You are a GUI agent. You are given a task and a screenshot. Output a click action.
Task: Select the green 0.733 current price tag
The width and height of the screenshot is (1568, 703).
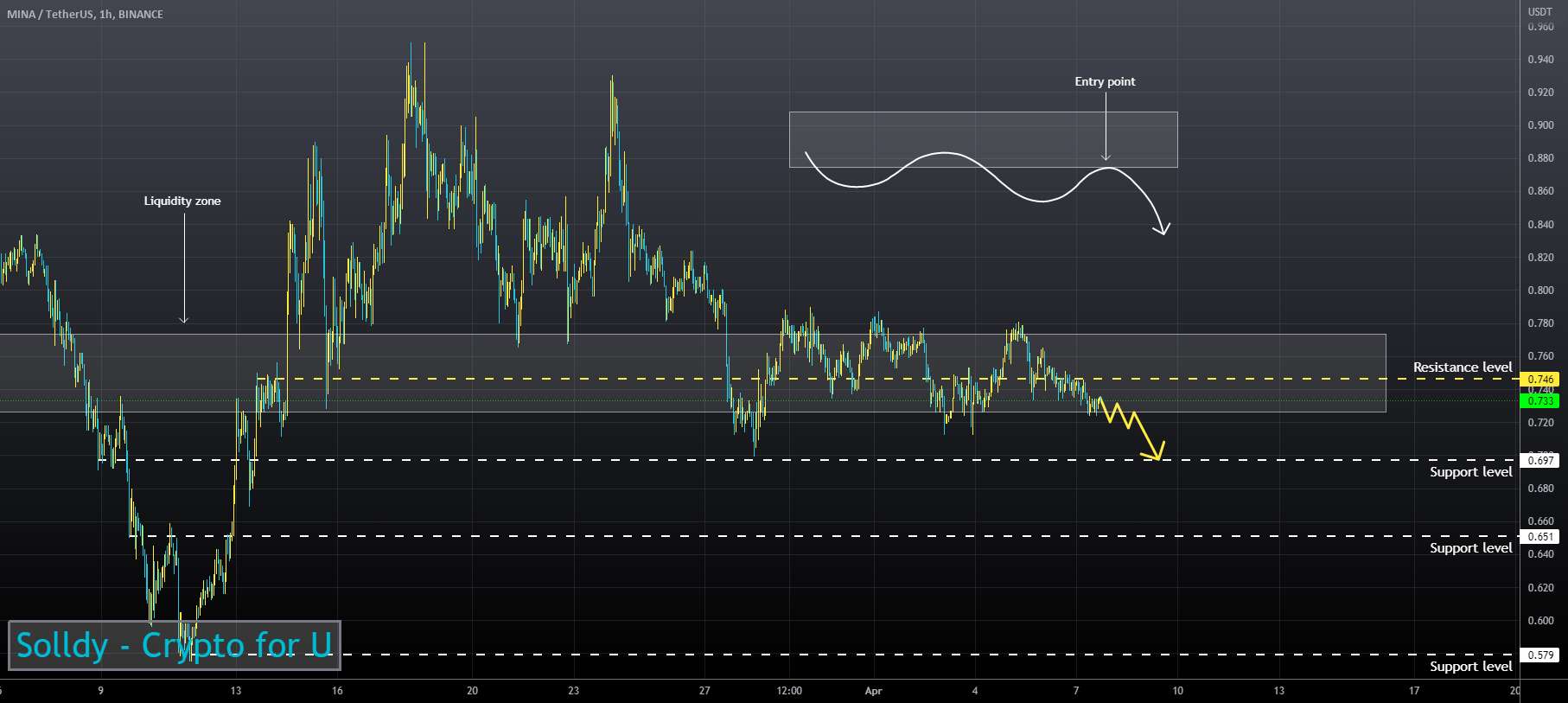pos(1539,401)
